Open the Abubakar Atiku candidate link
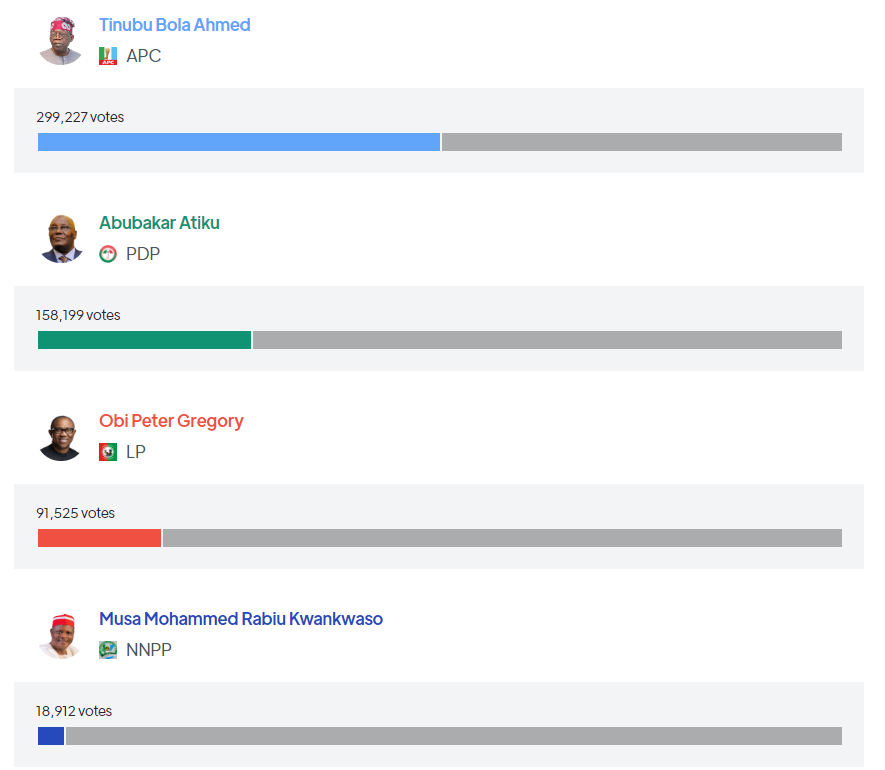This screenshot has height=770, width=885. tap(159, 223)
